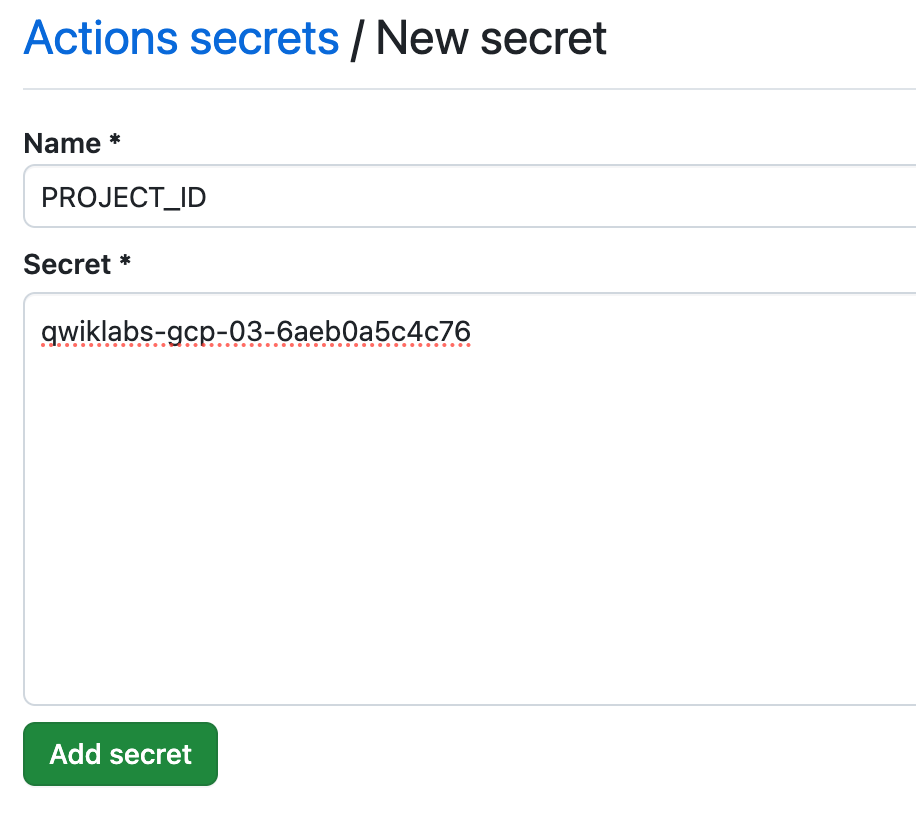Click the required asterisk beside Name
The height and width of the screenshot is (822, 916).
click(x=115, y=142)
